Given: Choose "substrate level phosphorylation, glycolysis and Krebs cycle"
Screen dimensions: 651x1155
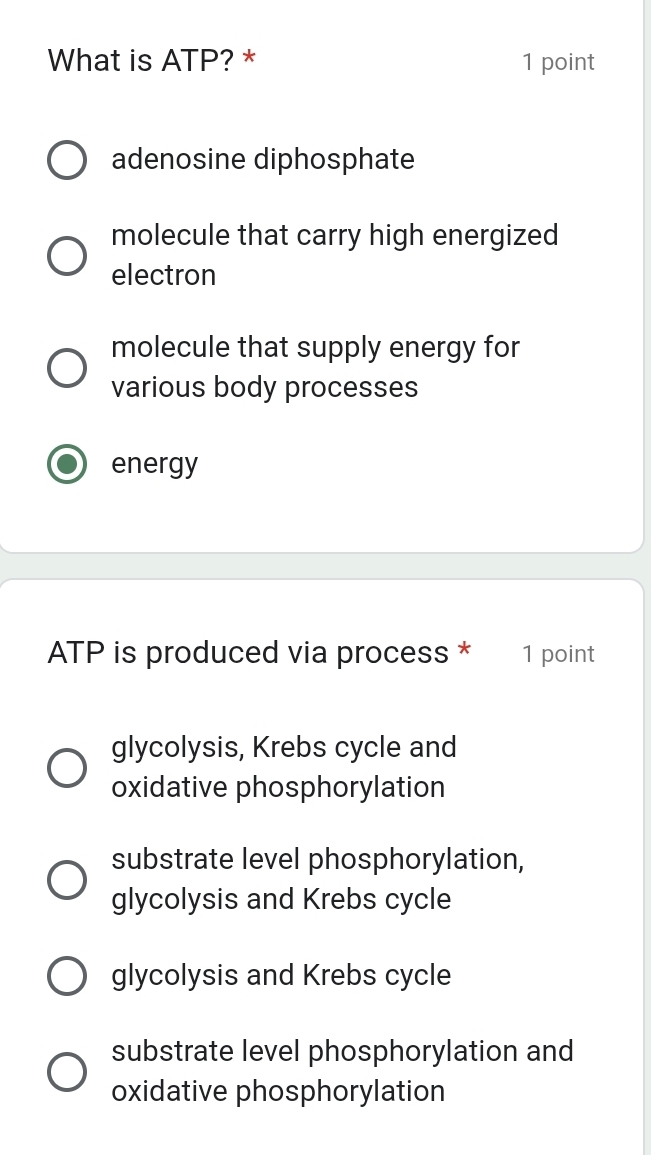Looking at the screenshot, I should [x=66, y=878].
